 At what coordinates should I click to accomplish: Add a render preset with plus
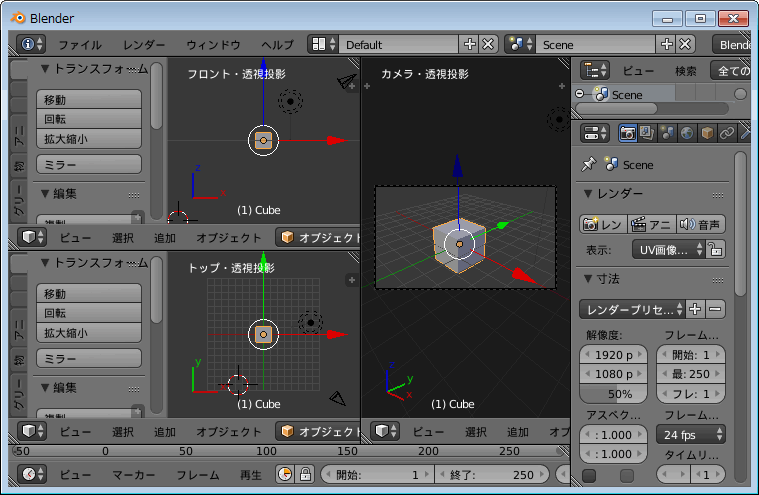point(695,309)
